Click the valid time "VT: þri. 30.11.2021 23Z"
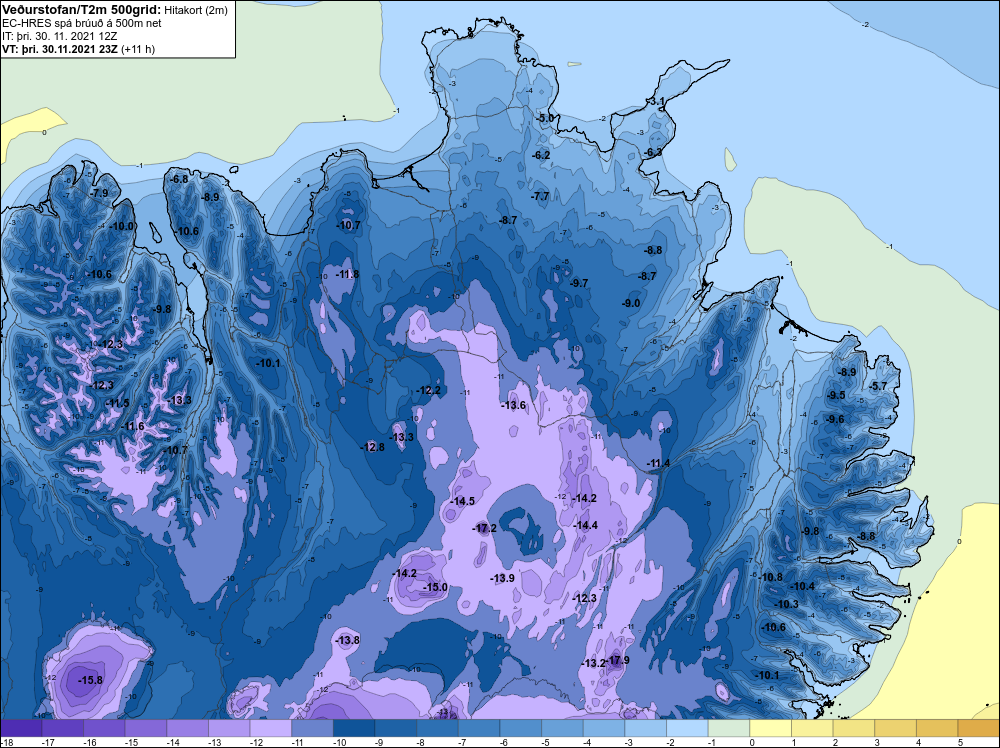Viewport: 1000px width, 748px height. pyautogui.click(x=60, y=49)
